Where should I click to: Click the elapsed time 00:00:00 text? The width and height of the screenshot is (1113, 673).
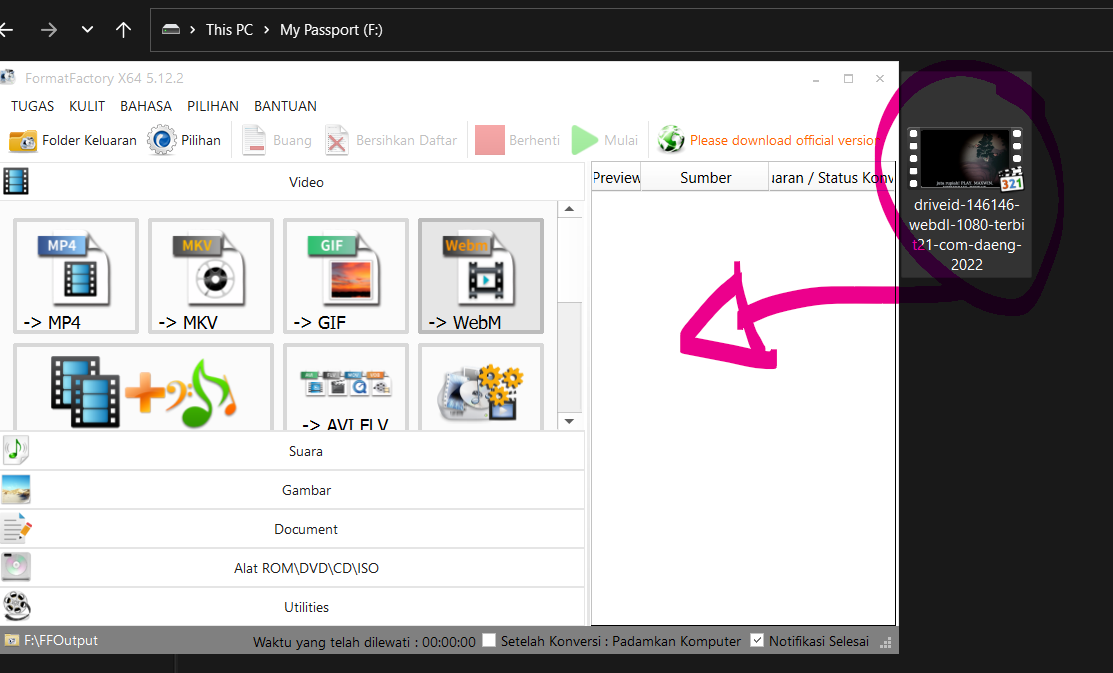449,642
